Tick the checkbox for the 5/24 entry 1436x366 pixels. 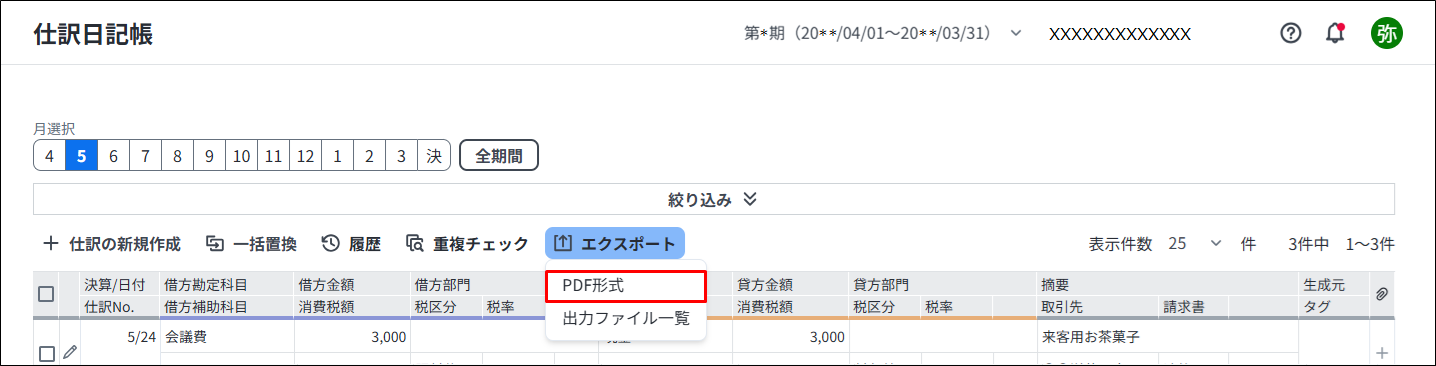point(46,353)
